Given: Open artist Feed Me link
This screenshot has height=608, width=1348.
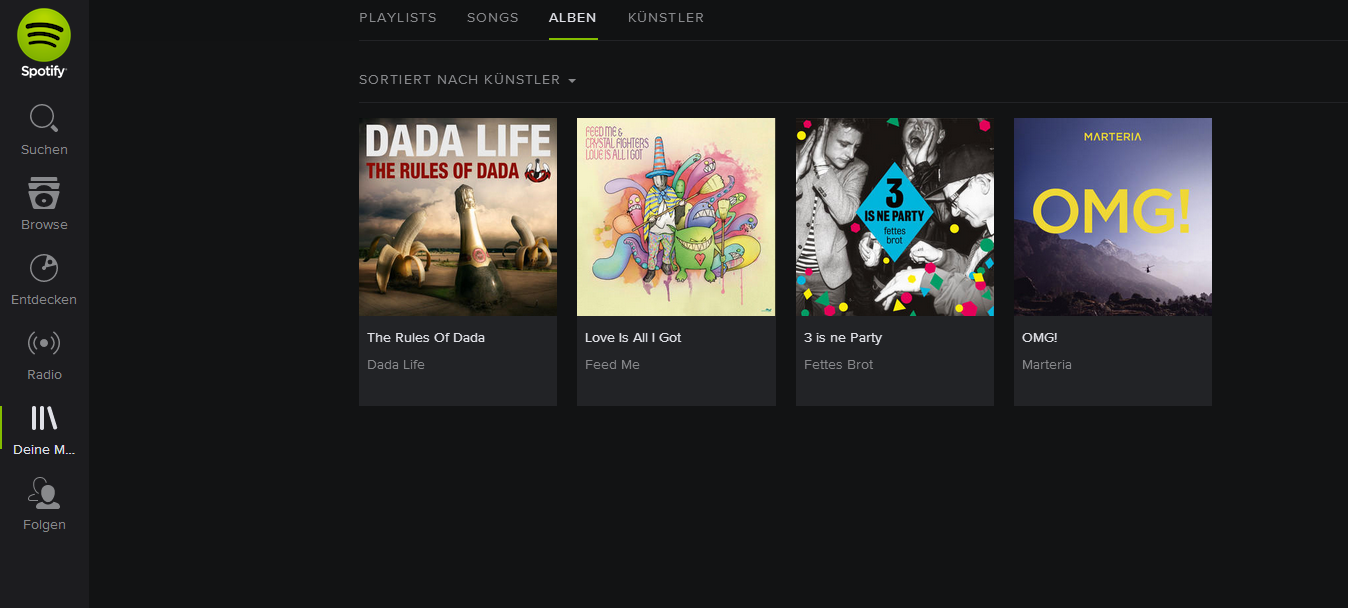Looking at the screenshot, I should click(x=612, y=365).
